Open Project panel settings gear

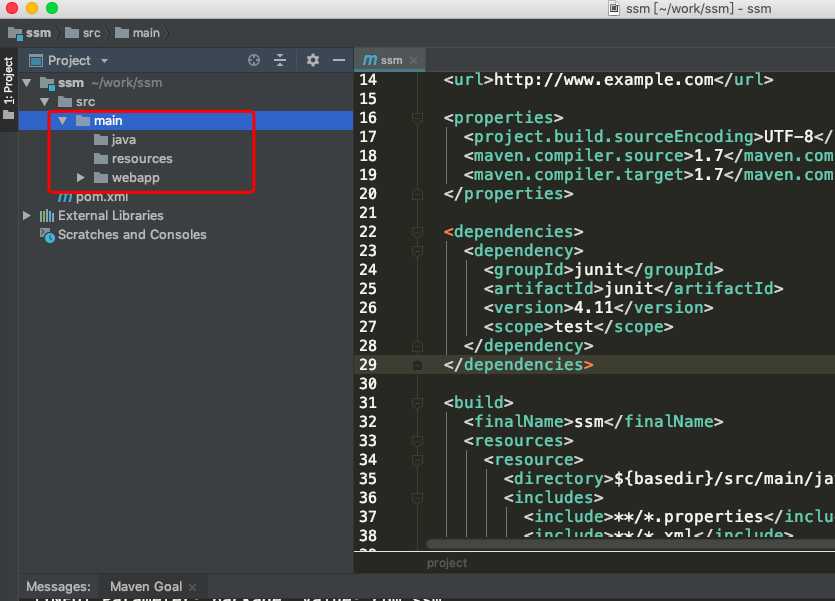point(313,60)
